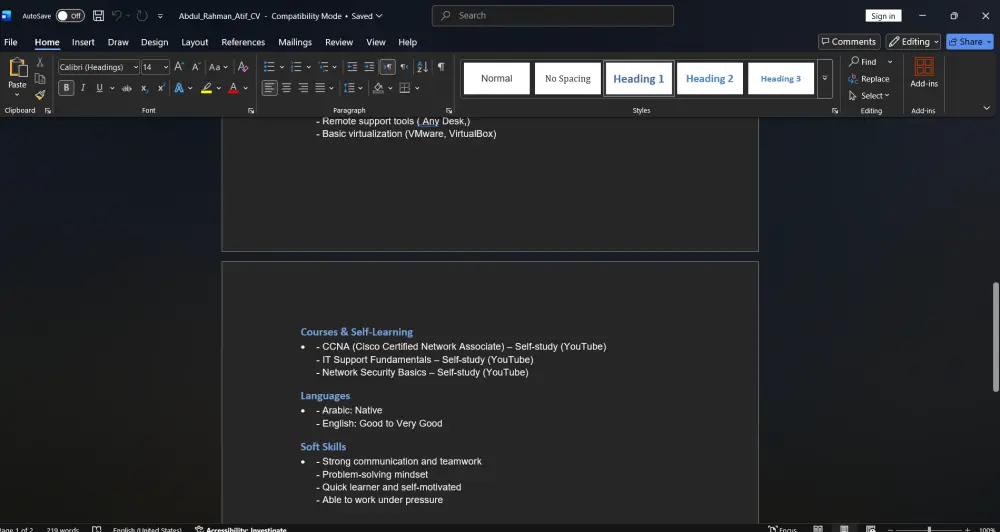The image size is (1000, 532).
Task: Sort paragraphs with the A-Z icon
Action: click(422, 67)
